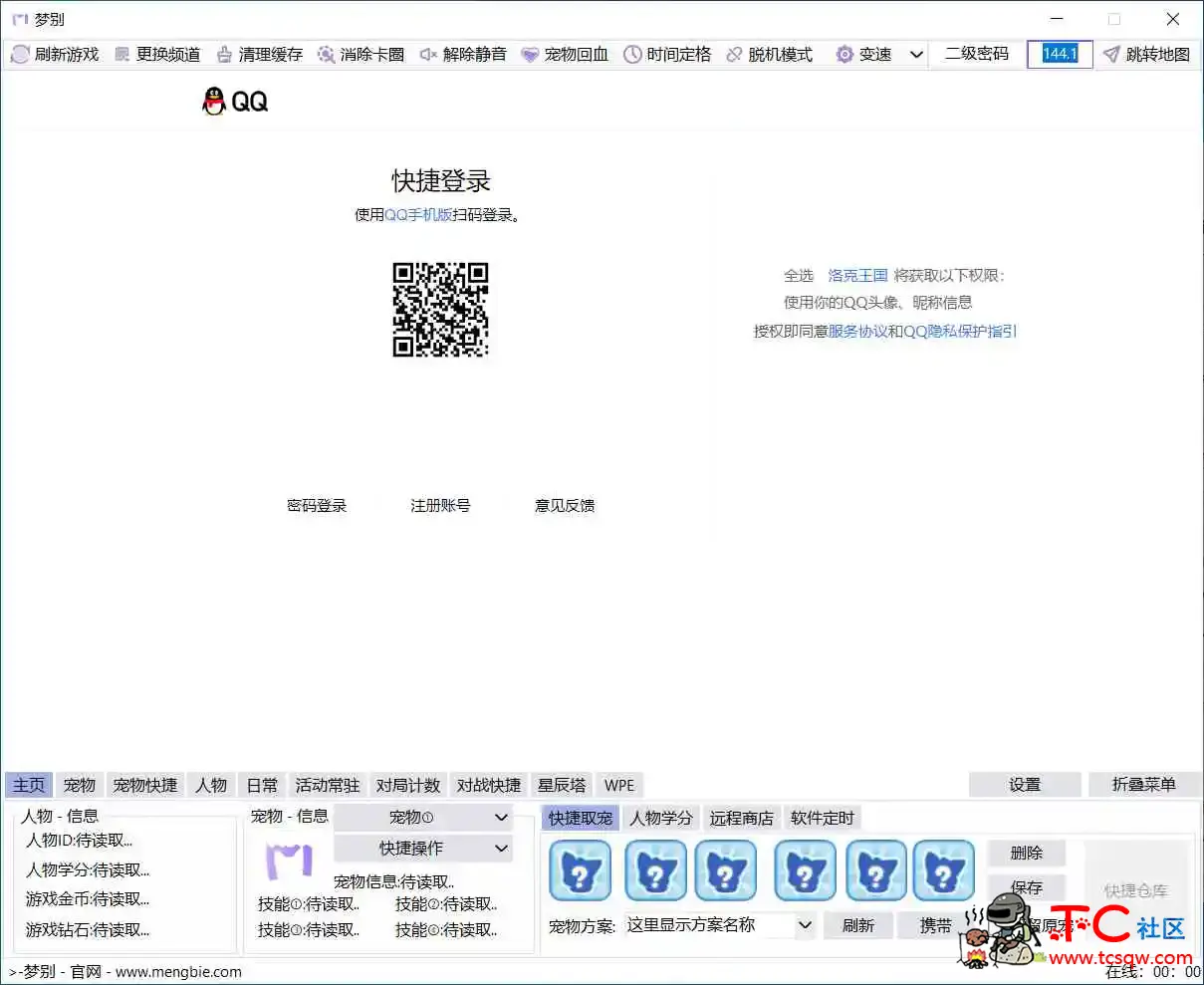This screenshot has height=985, width=1204.
Task: Open the 远程商店 remote shop tab
Action: tap(741, 818)
